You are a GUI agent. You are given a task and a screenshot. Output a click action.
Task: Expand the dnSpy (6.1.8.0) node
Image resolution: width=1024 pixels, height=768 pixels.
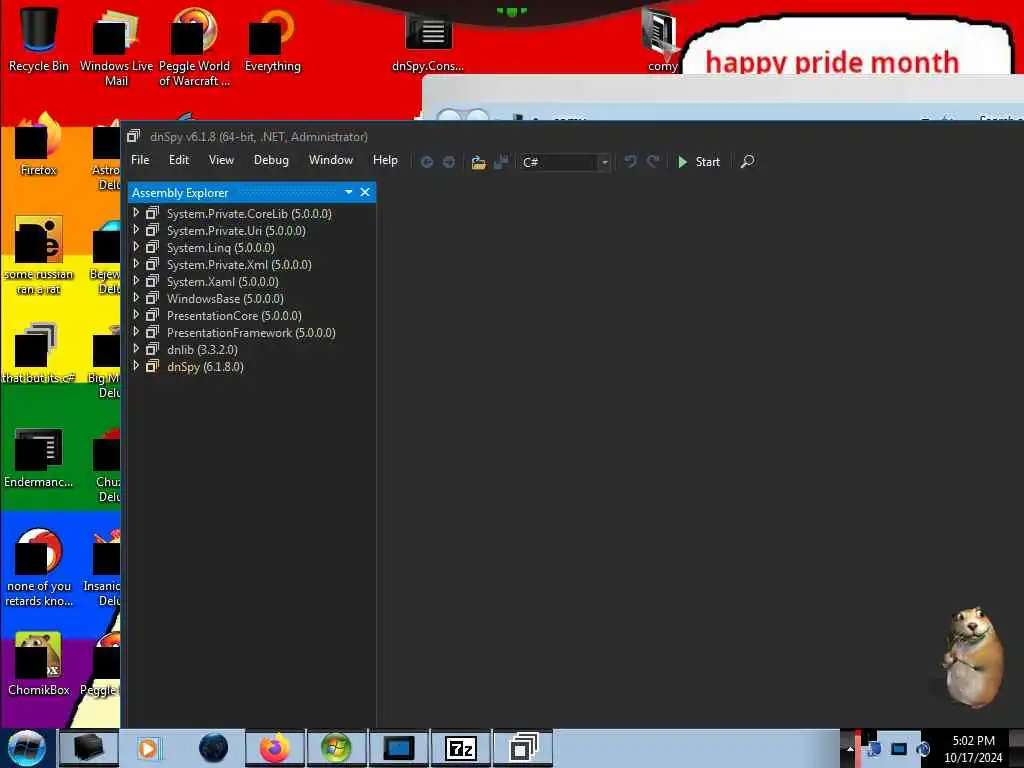(x=136, y=365)
